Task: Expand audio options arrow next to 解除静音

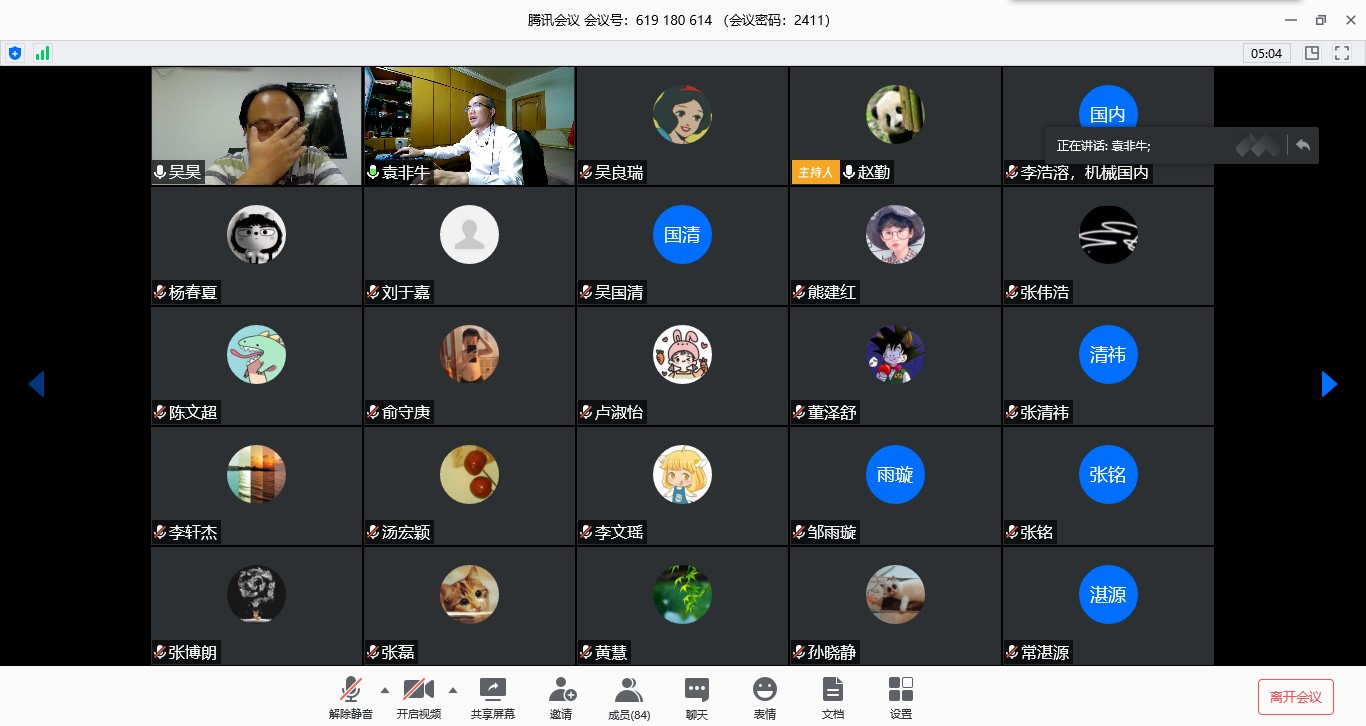Action: tap(385, 690)
